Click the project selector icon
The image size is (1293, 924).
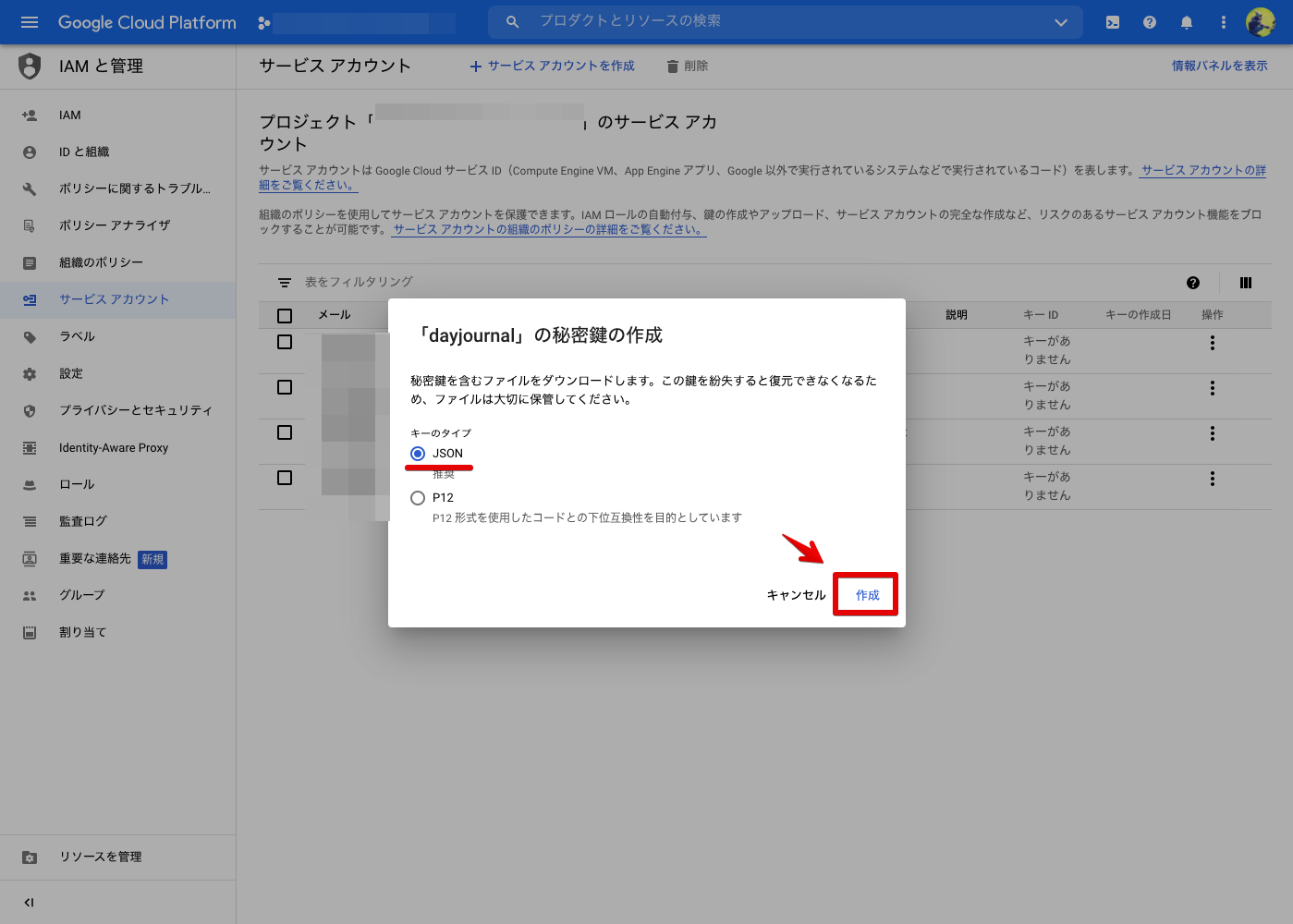[x=264, y=22]
